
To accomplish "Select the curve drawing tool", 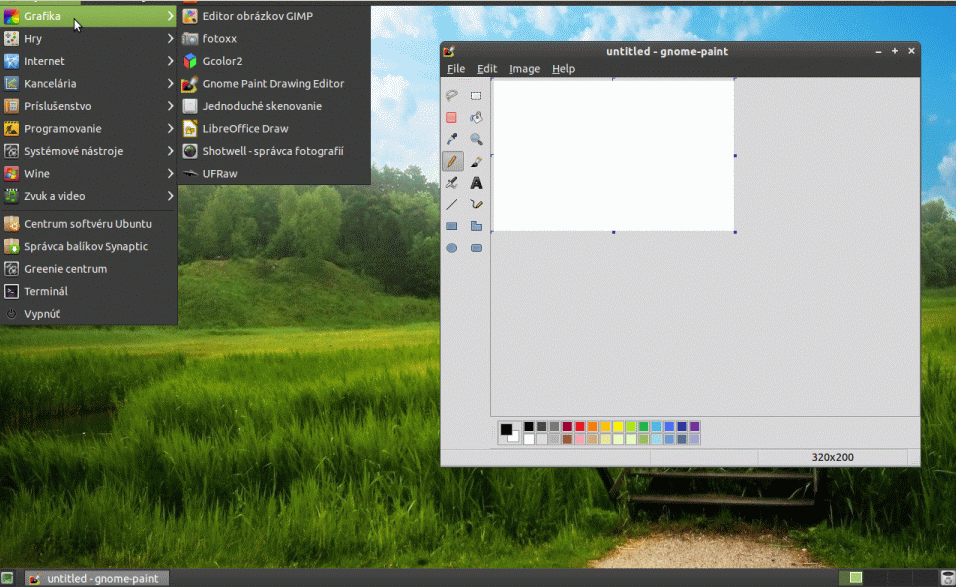I will (x=476, y=204).
